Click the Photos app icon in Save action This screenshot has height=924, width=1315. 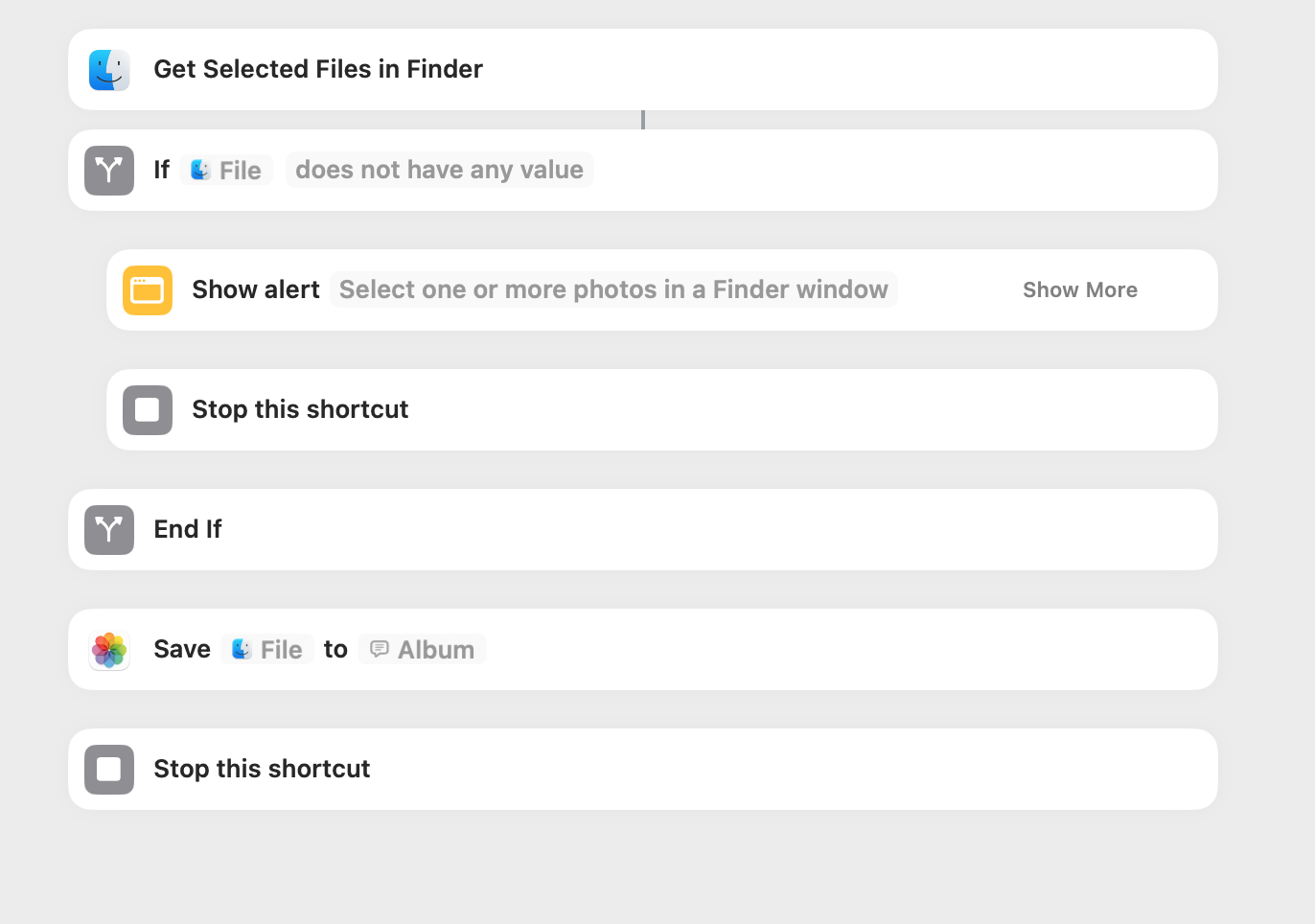pyautogui.click(x=109, y=650)
